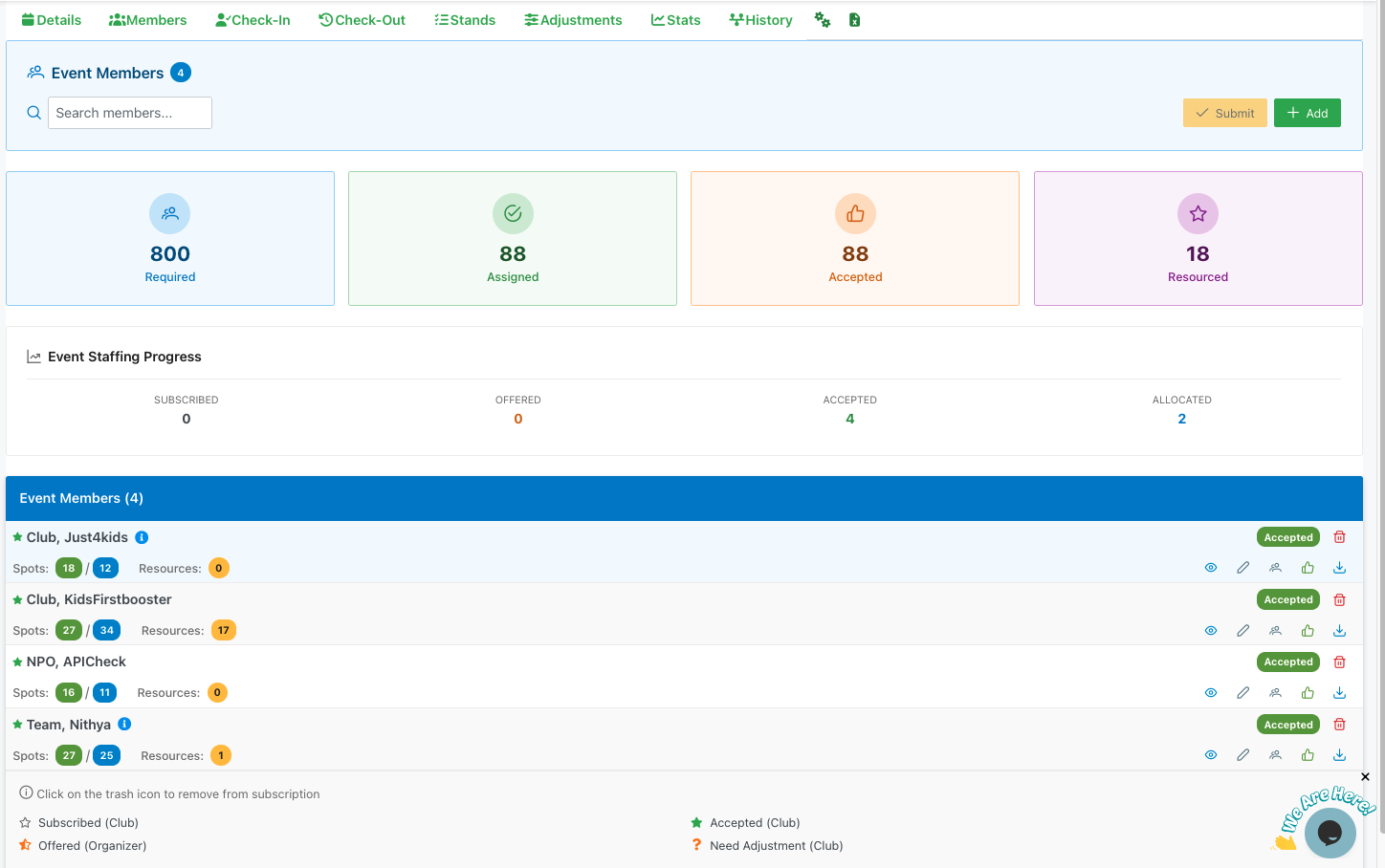Open the chat support bubble
The image size is (1385, 868).
(1330, 833)
